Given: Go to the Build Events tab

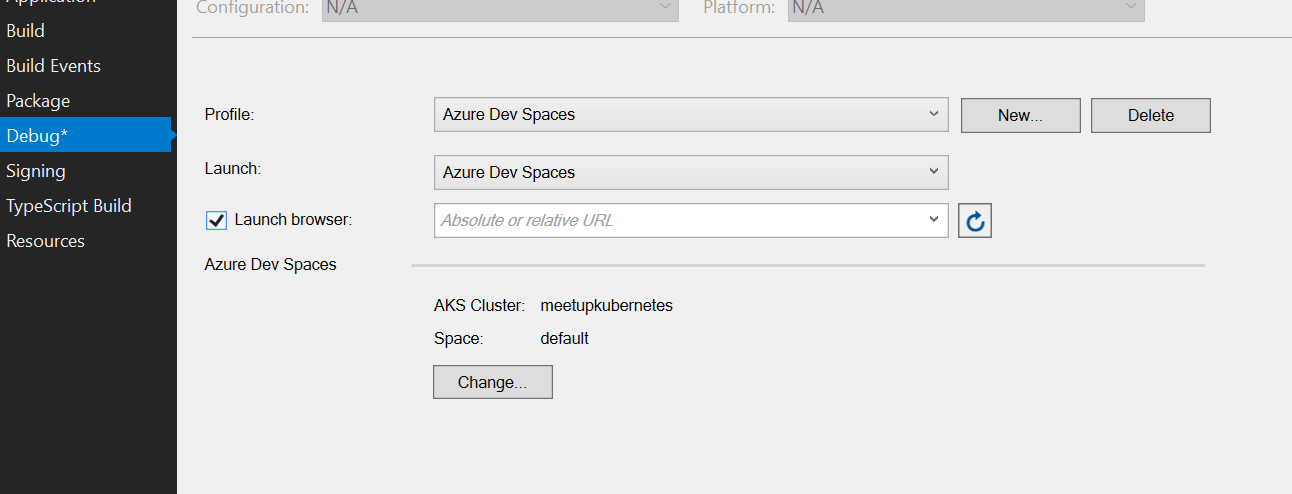Looking at the screenshot, I should [54, 66].
